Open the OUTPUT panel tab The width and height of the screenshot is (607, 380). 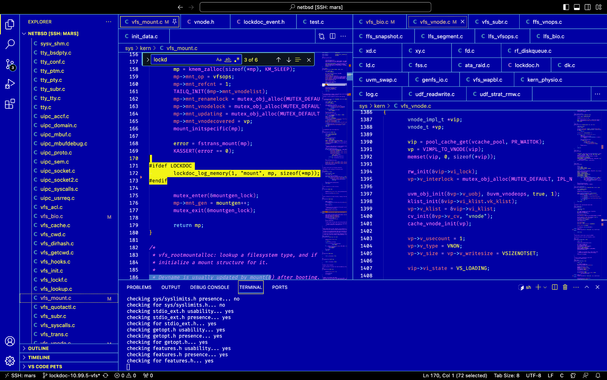click(171, 287)
